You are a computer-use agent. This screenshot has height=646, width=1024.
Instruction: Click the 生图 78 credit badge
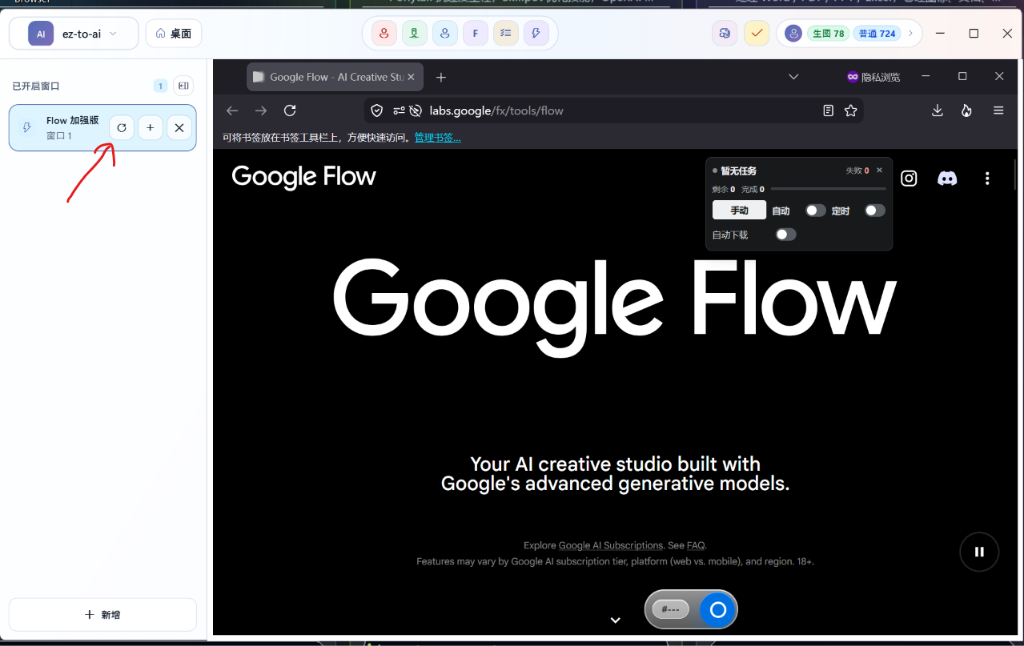point(828,33)
